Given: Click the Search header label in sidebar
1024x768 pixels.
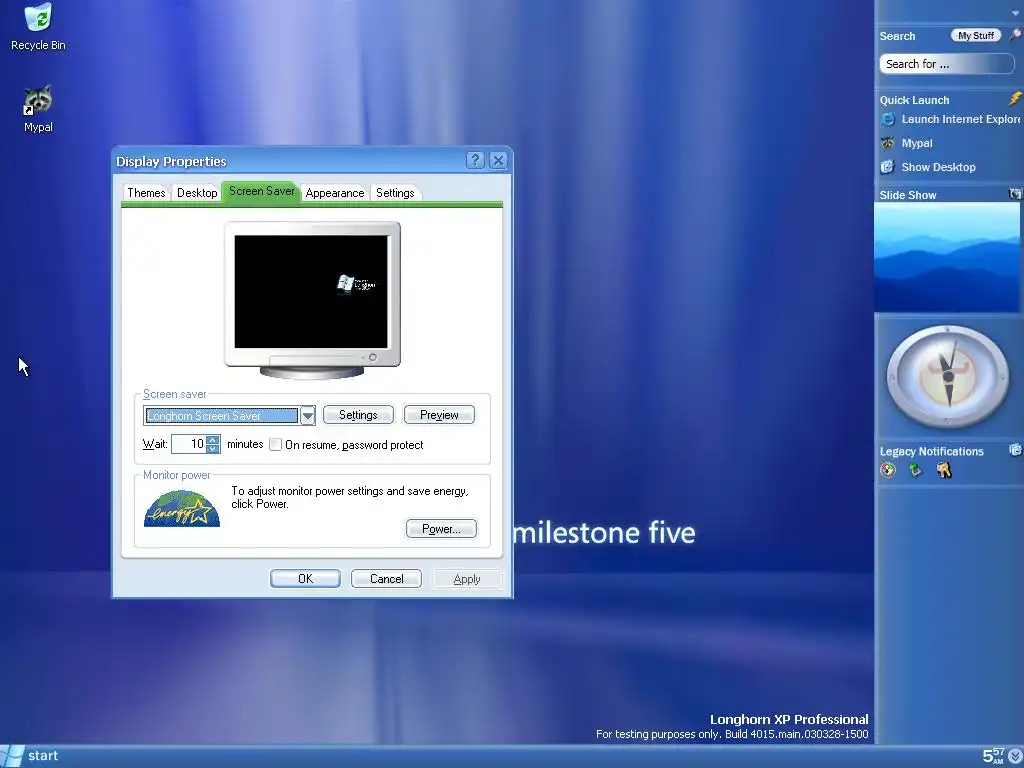Looking at the screenshot, I should pos(897,36).
